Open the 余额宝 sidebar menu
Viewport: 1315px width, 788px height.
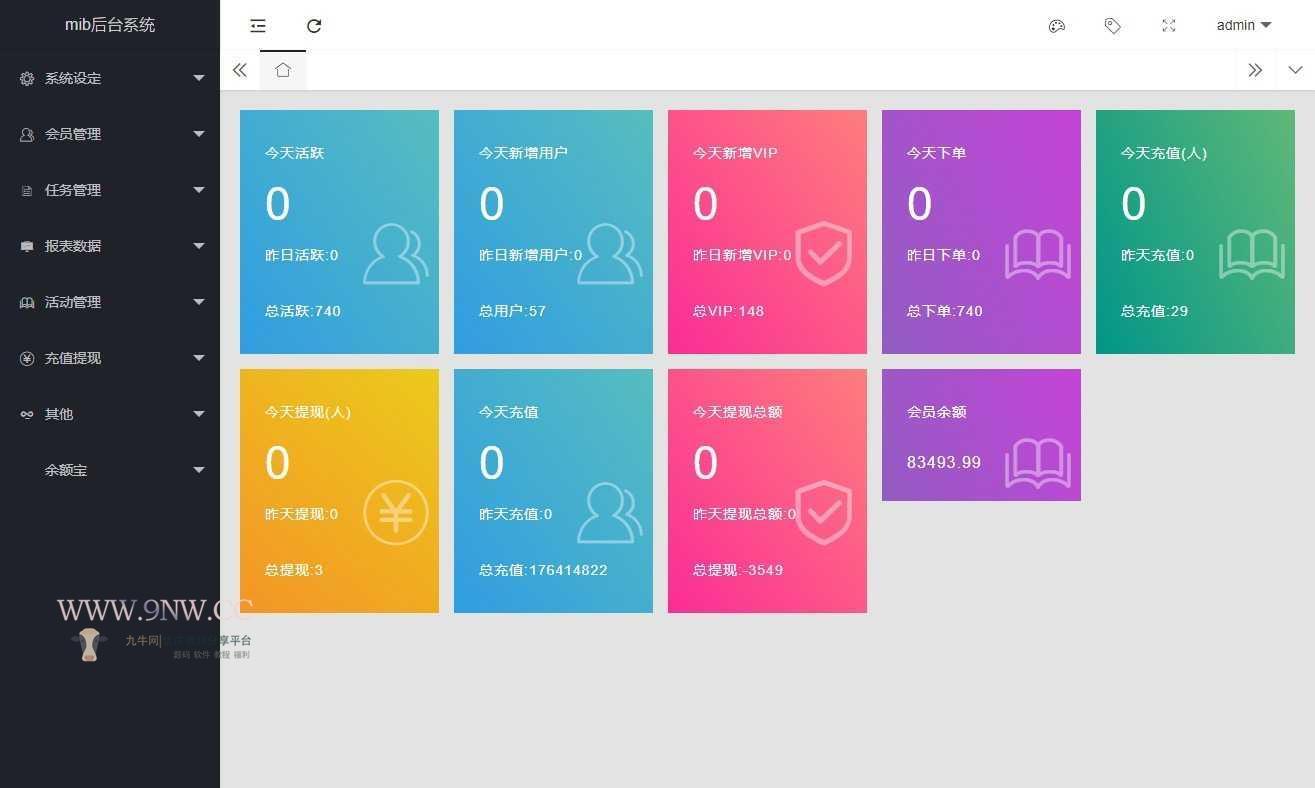coord(110,470)
